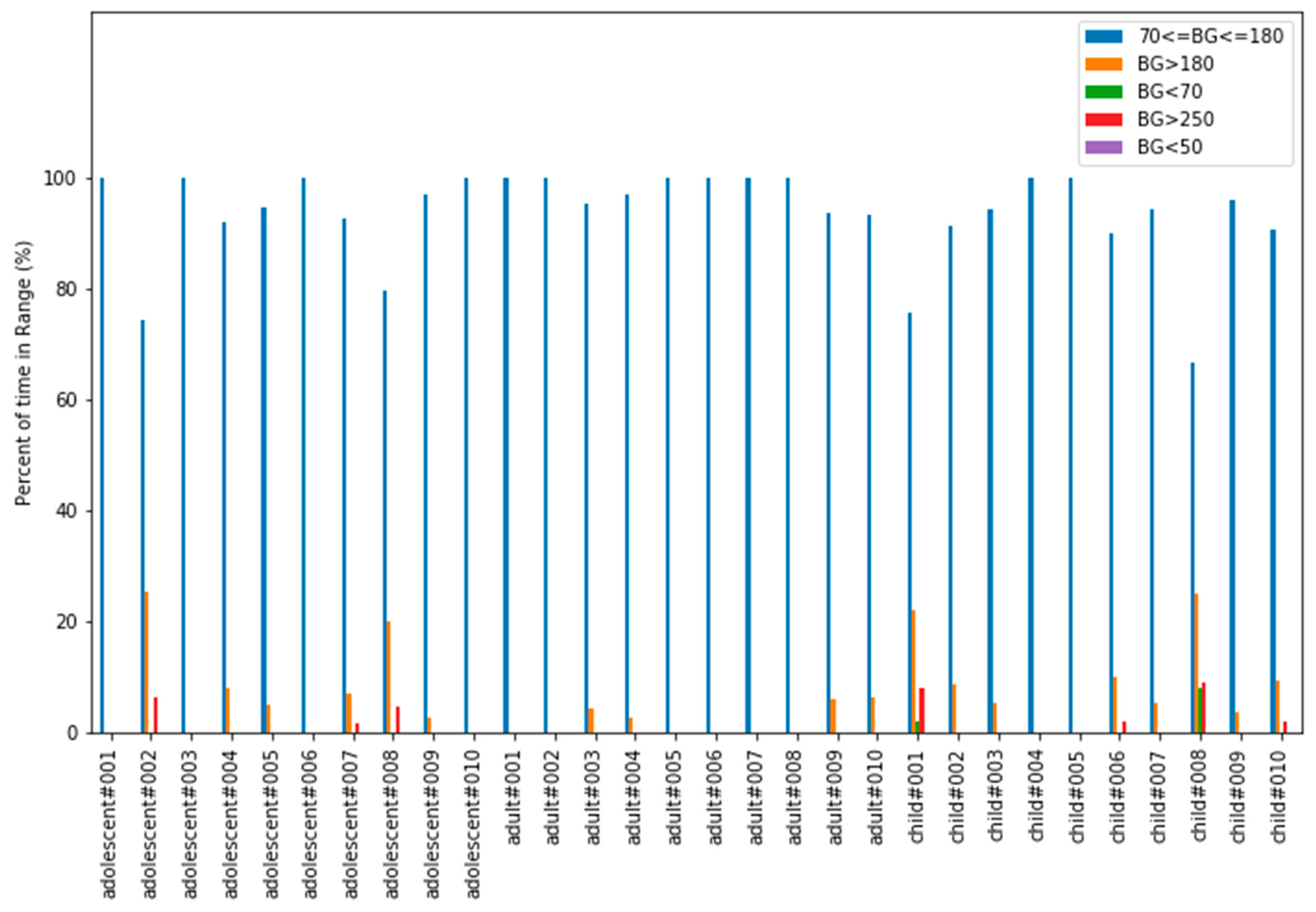Click the blue 70<=BG<=180 legend swatch
Viewport: 1316px width, 912px height.
point(1104,36)
